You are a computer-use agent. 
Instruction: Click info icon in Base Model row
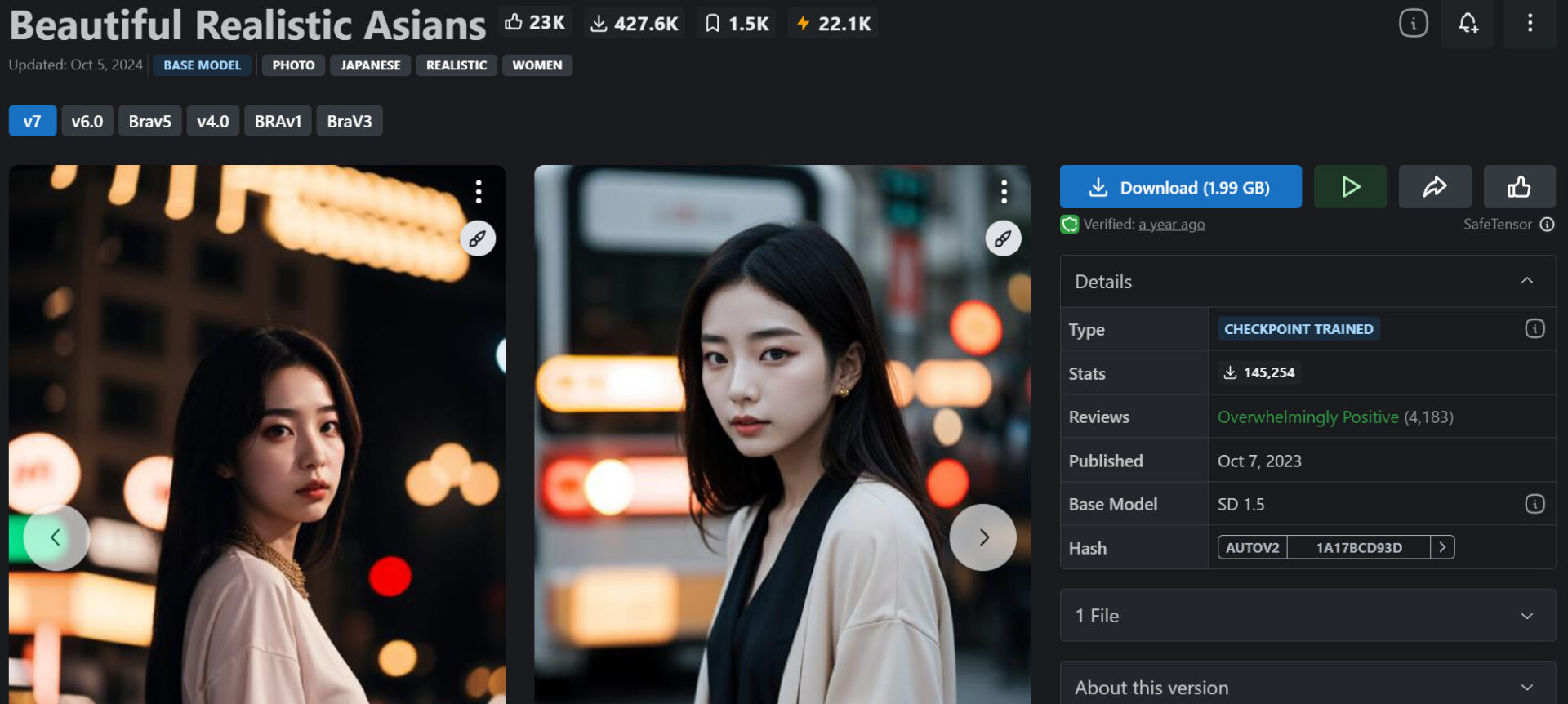tap(1535, 504)
